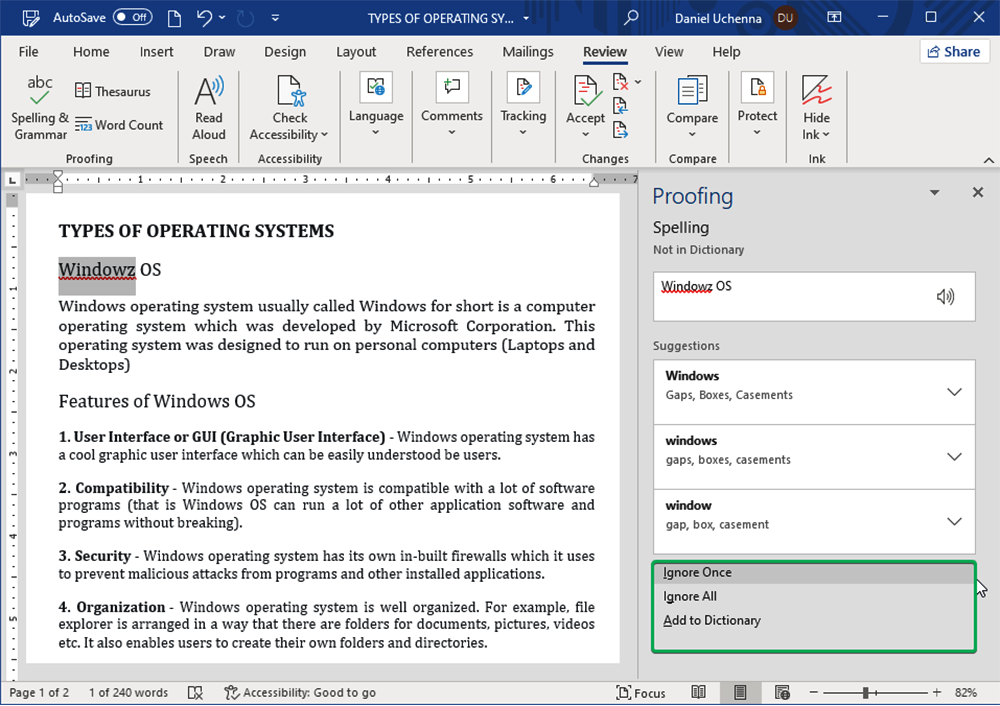
Task: Switch to Print Layout view
Action: pos(741,692)
